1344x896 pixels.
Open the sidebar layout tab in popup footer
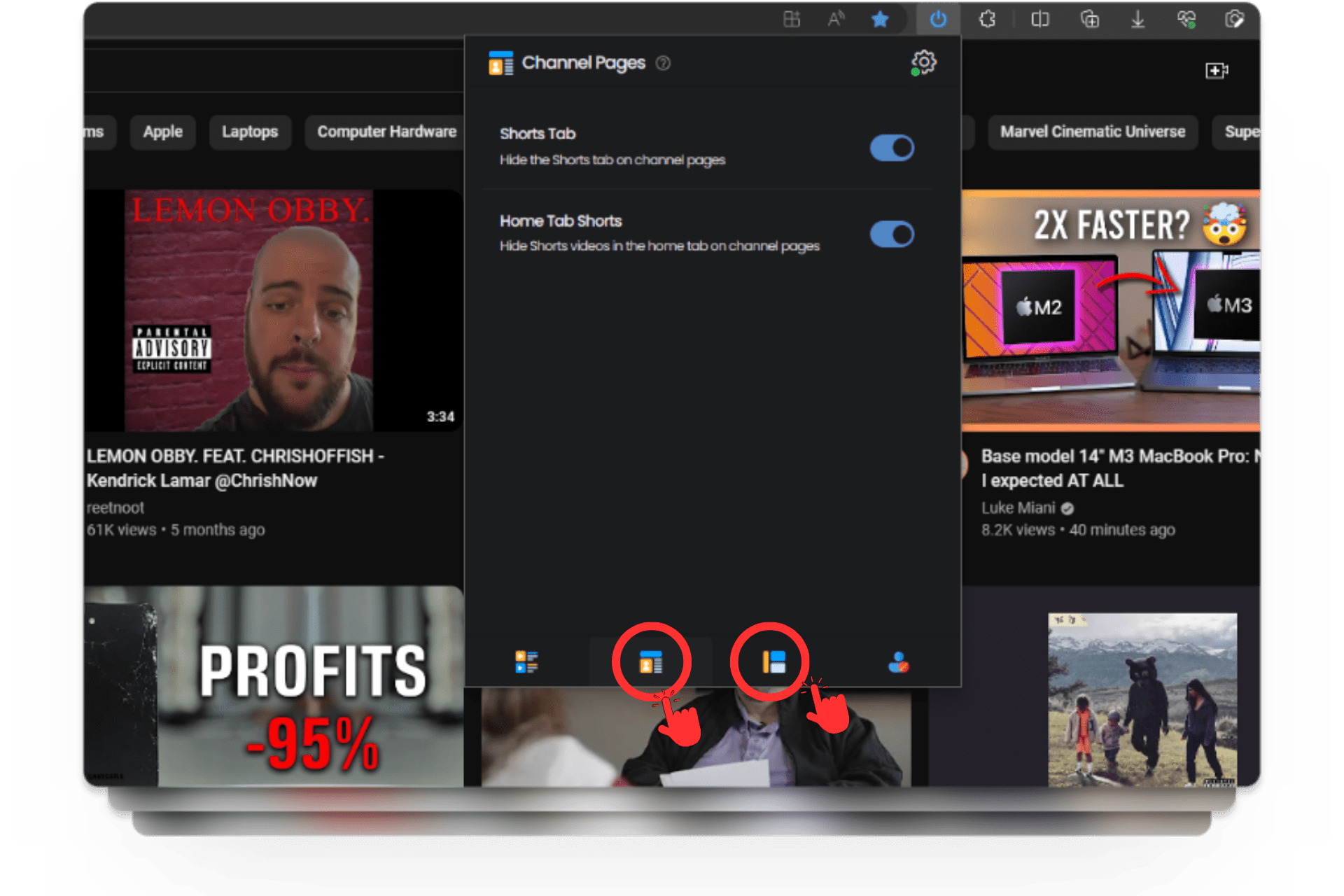[x=773, y=661]
